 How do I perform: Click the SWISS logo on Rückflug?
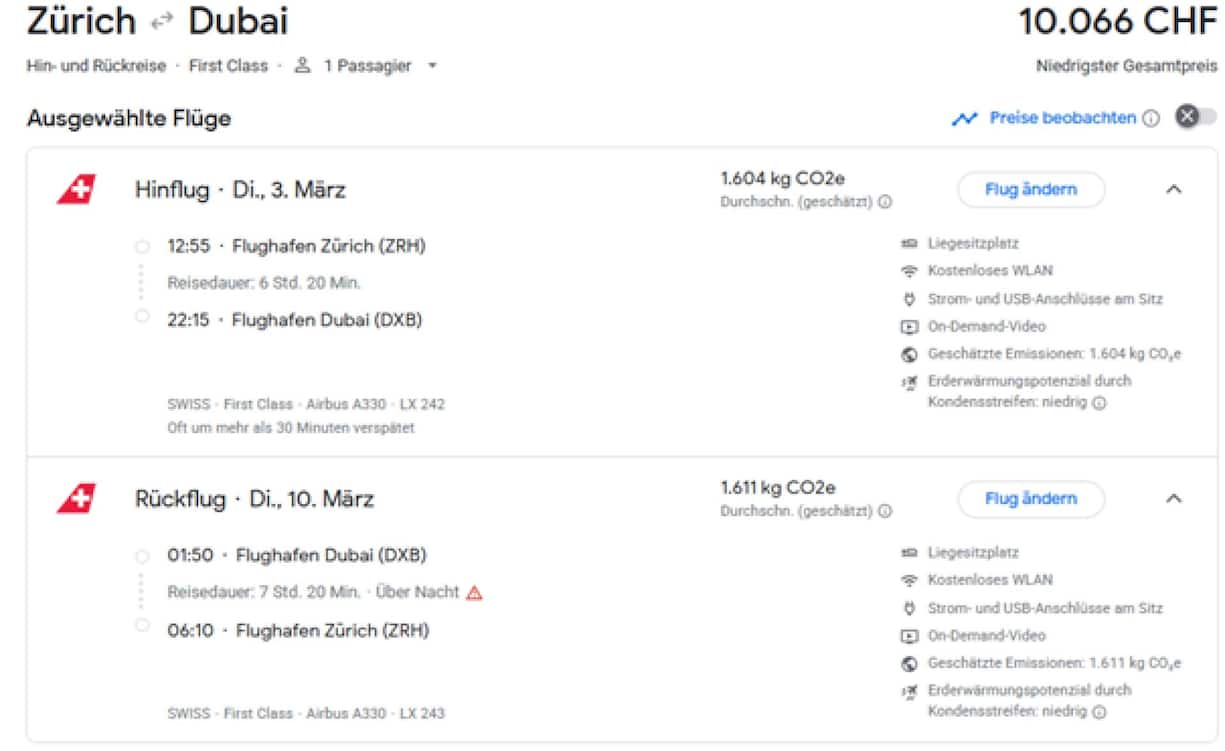click(x=76, y=498)
